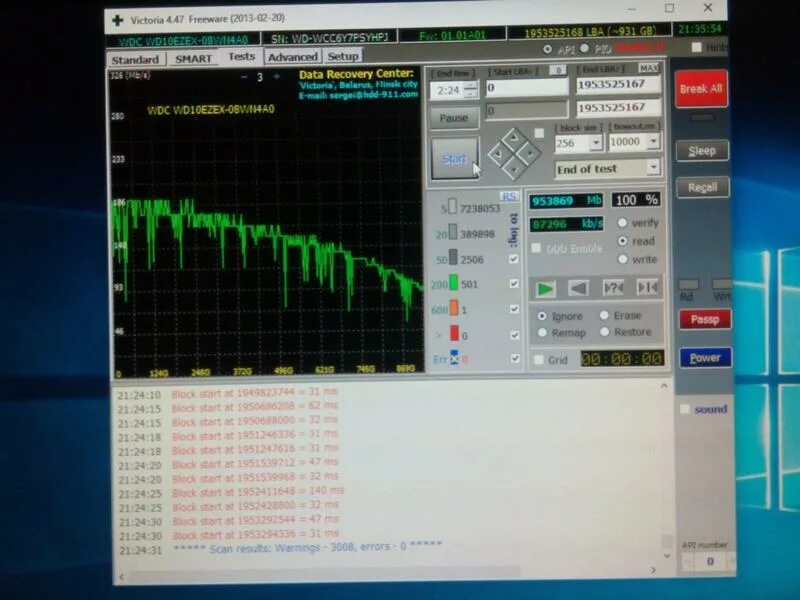Click the Pause button

454,118
